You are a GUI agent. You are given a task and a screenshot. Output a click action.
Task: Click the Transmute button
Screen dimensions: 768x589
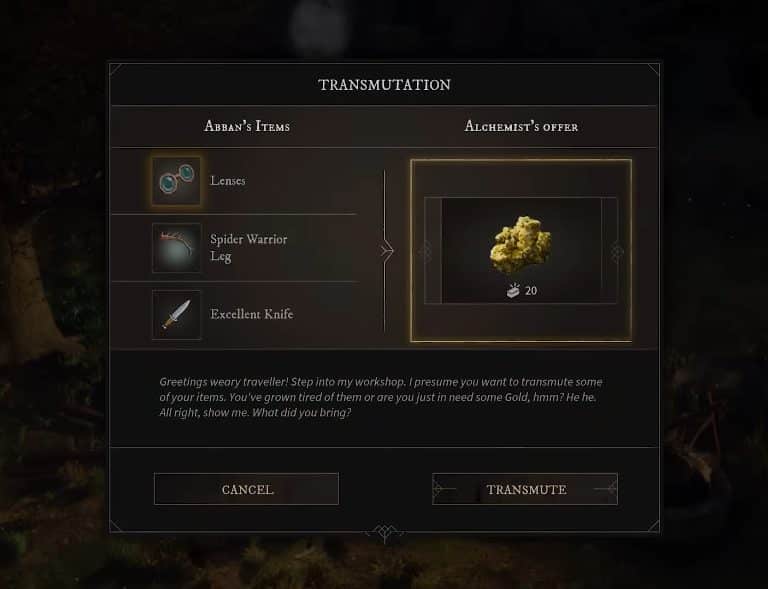[525, 489]
